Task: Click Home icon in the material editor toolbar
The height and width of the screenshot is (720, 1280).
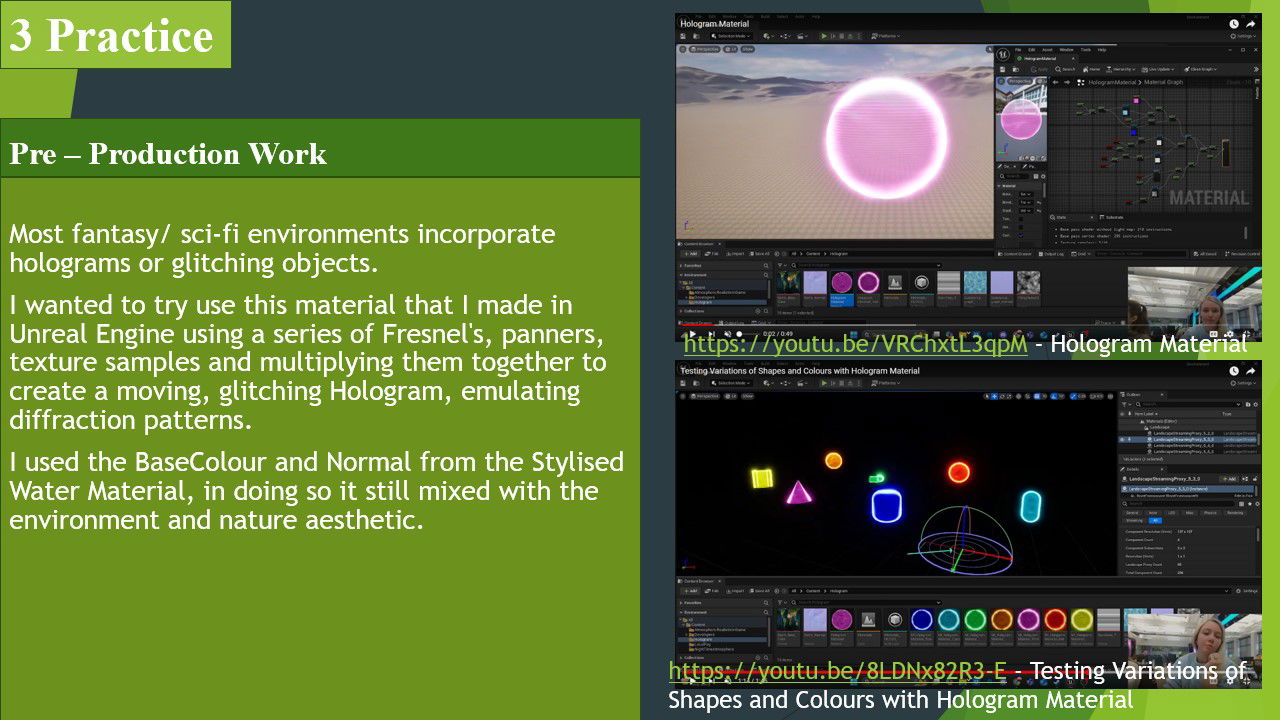Action: (x=1091, y=69)
